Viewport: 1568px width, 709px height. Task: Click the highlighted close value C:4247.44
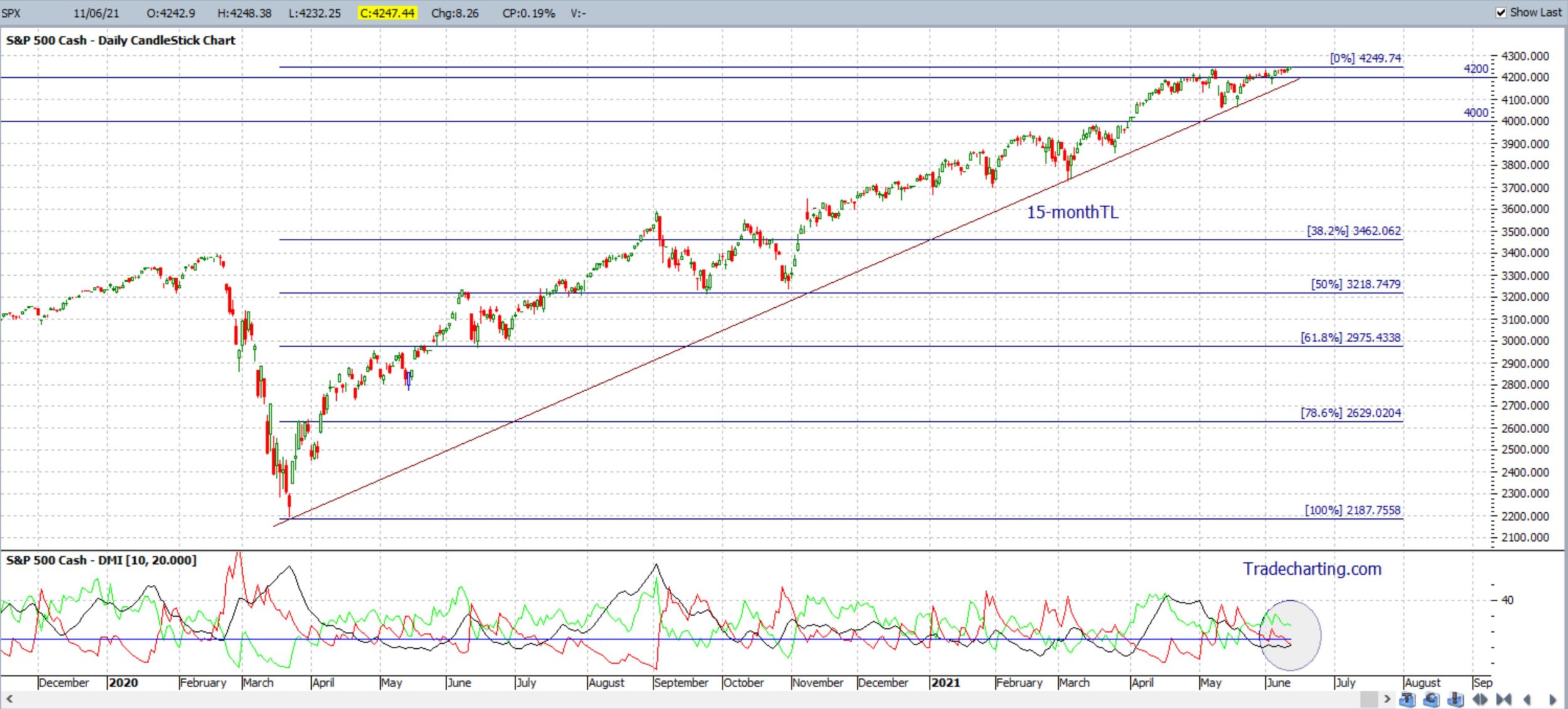pyautogui.click(x=387, y=13)
